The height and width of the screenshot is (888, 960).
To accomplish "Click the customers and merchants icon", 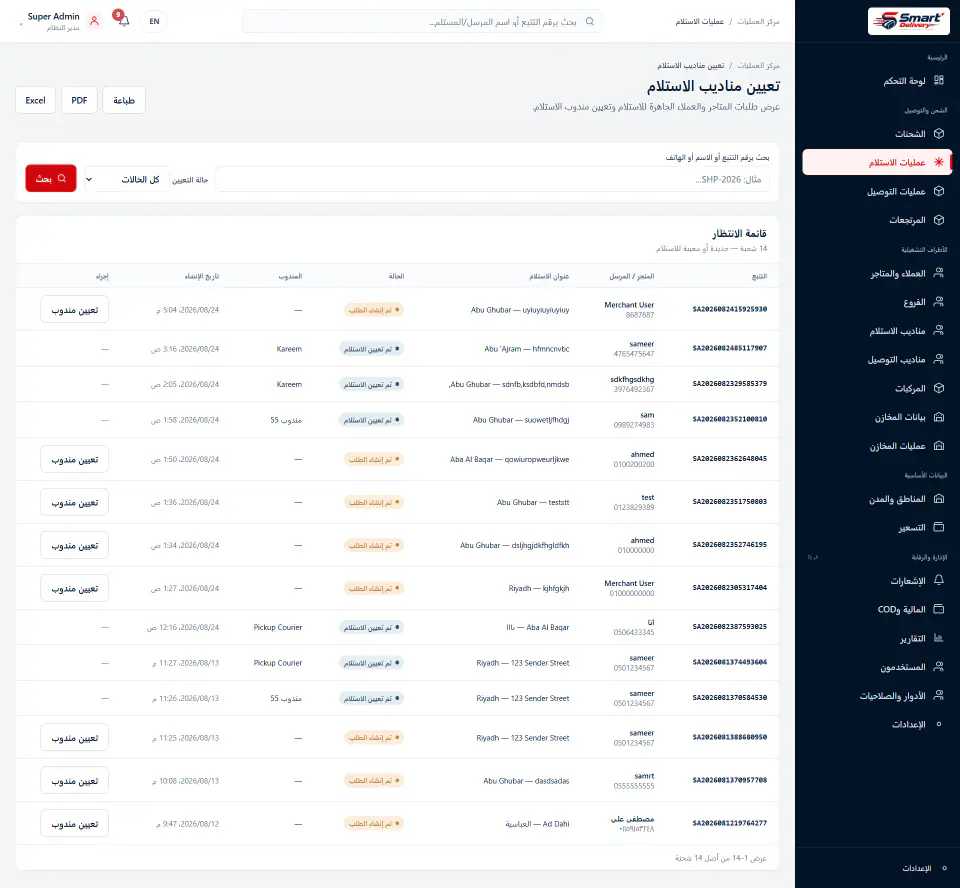I will coord(939,273).
